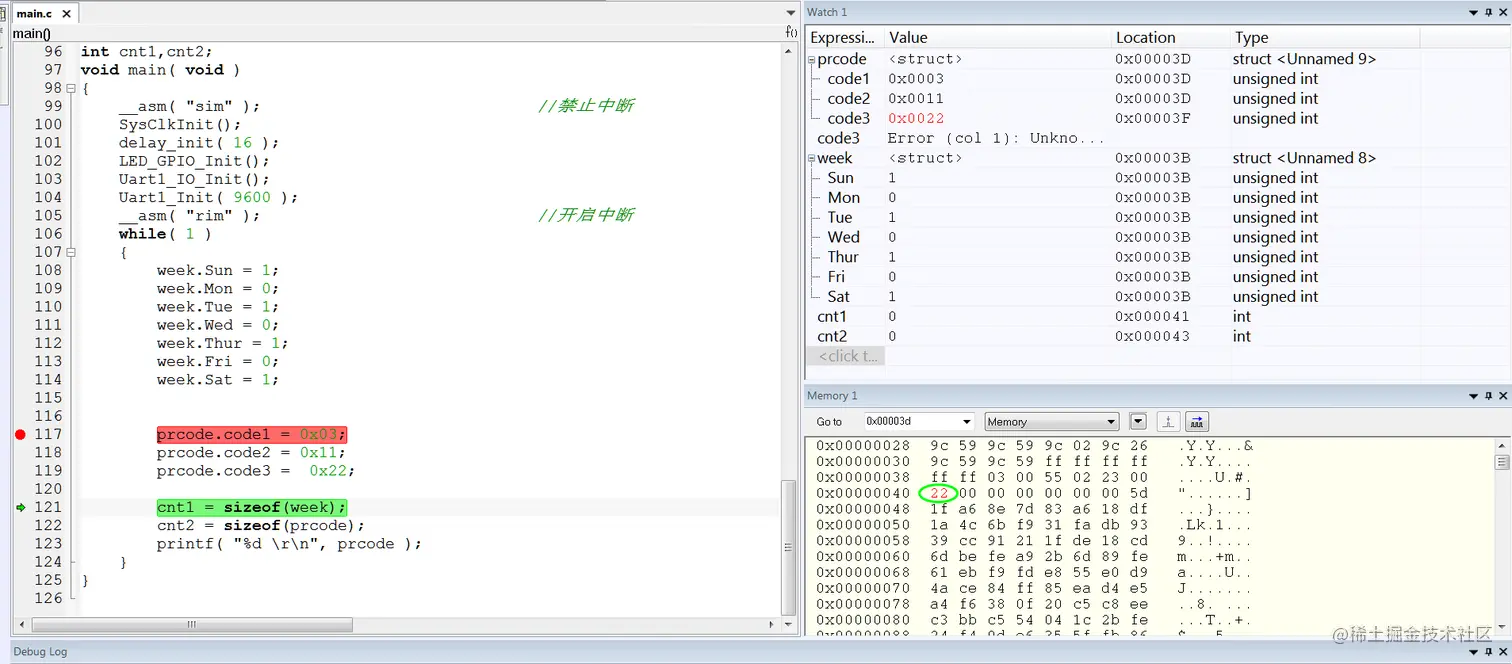Toggle the live update memory icon, last in the Memory toolbar

point(1197,422)
